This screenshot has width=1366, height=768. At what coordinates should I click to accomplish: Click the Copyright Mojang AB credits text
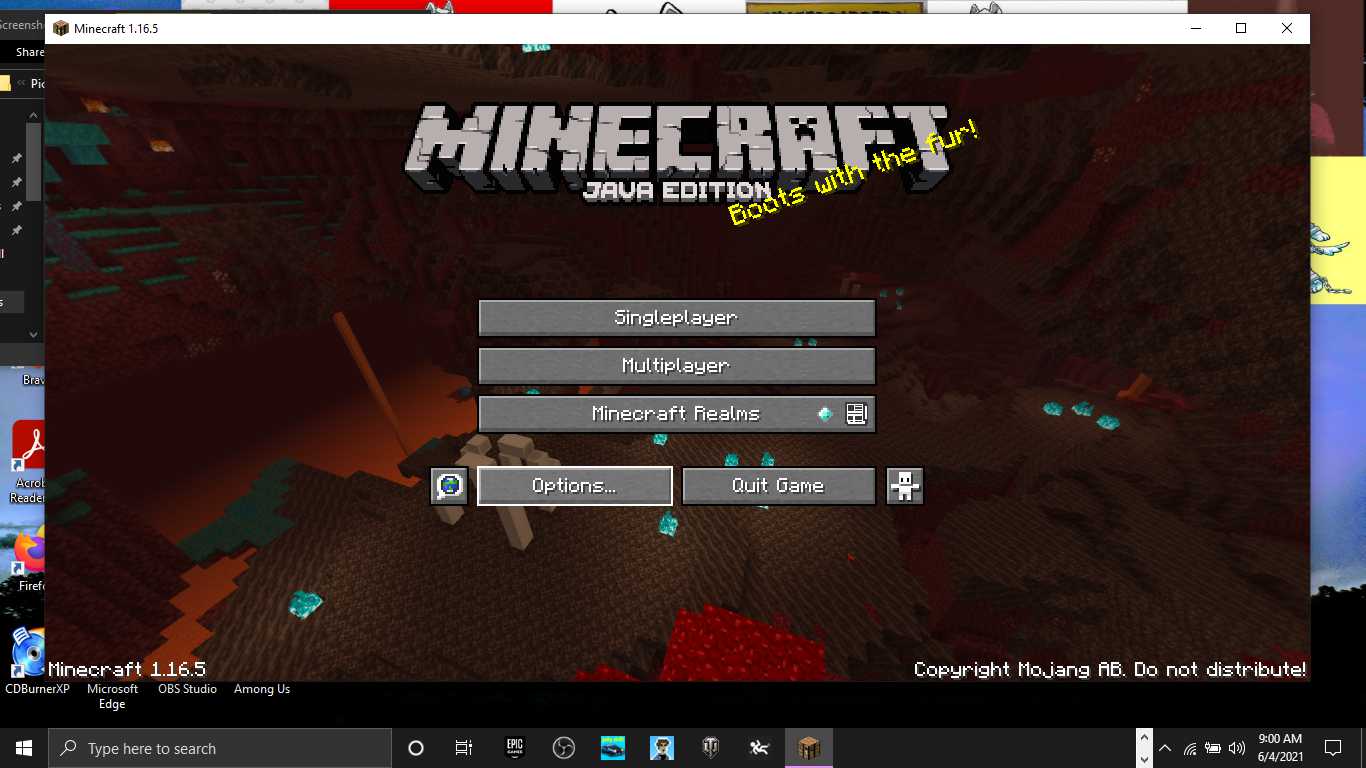tap(1110, 670)
